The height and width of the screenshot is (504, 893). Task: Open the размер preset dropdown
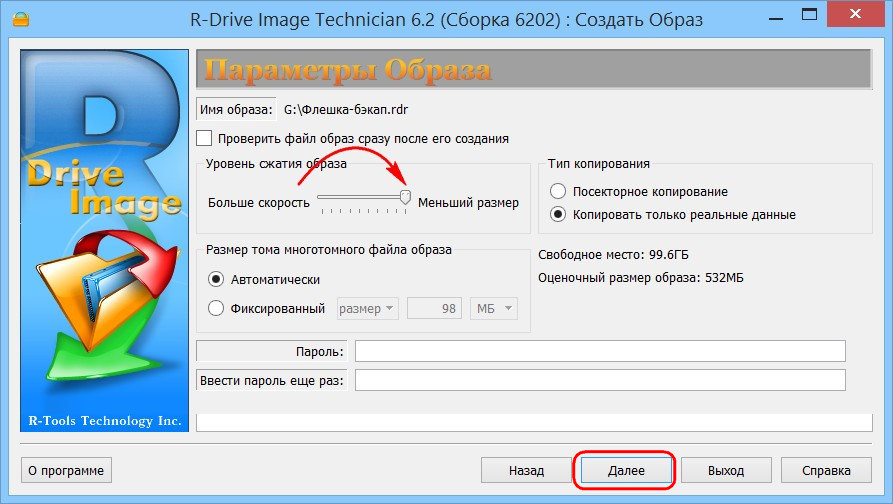[367, 309]
